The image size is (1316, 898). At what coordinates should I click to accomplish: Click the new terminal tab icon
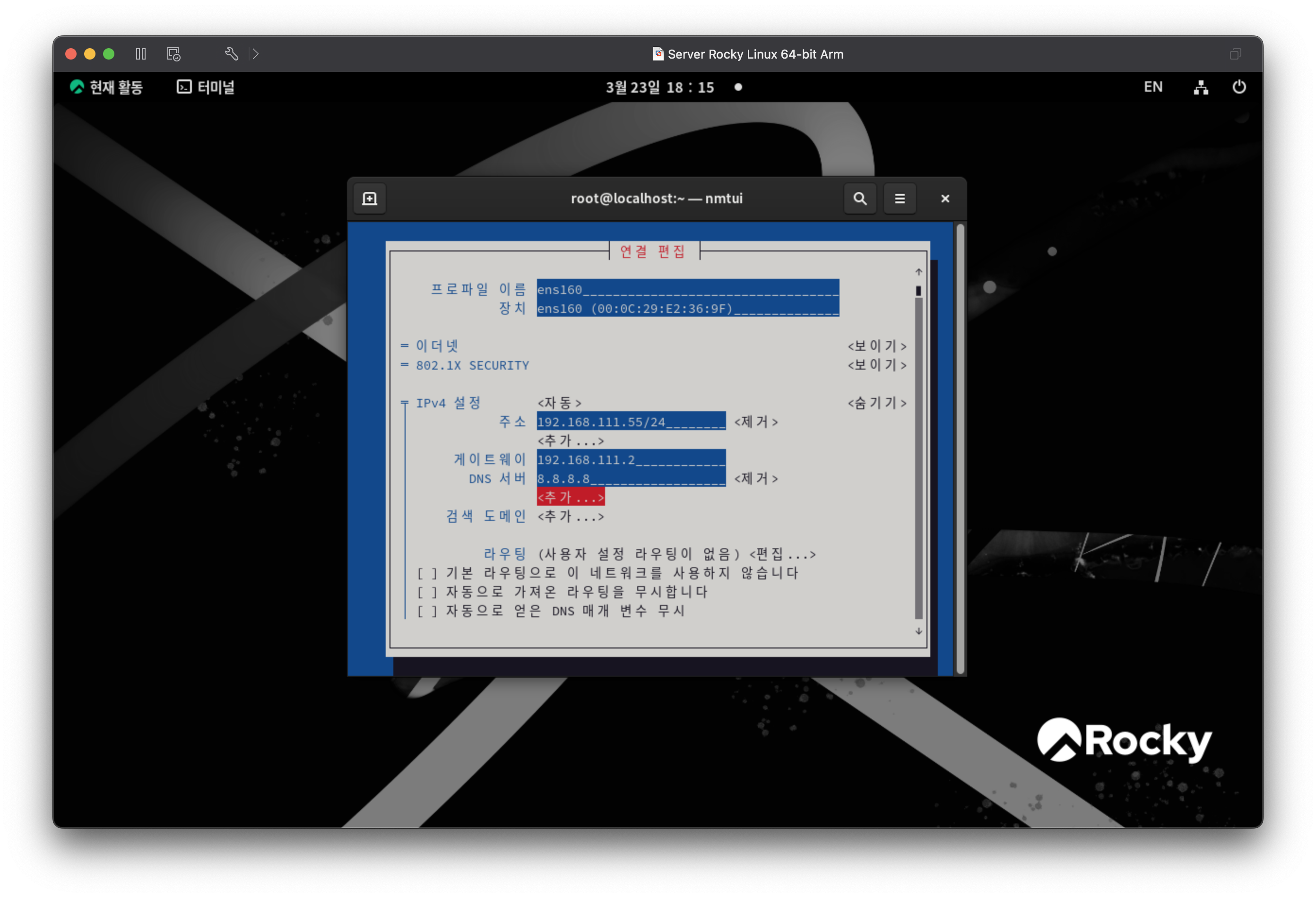(x=369, y=199)
